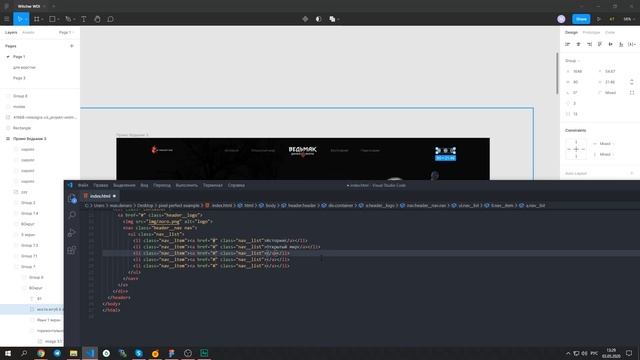Click the Align left icon in Design panel
The height and width of the screenshot is (360, 640).
click(x=567, y=44)
